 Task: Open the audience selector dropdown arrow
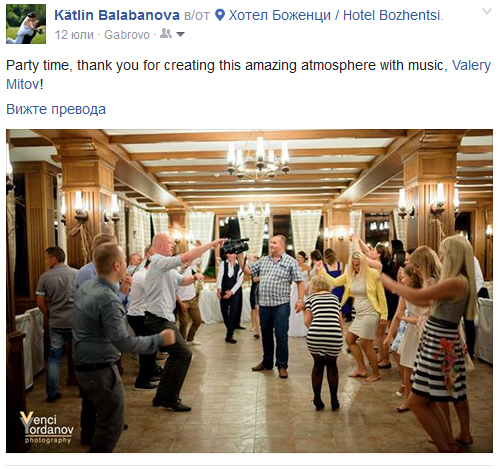(x=180, y=34)
